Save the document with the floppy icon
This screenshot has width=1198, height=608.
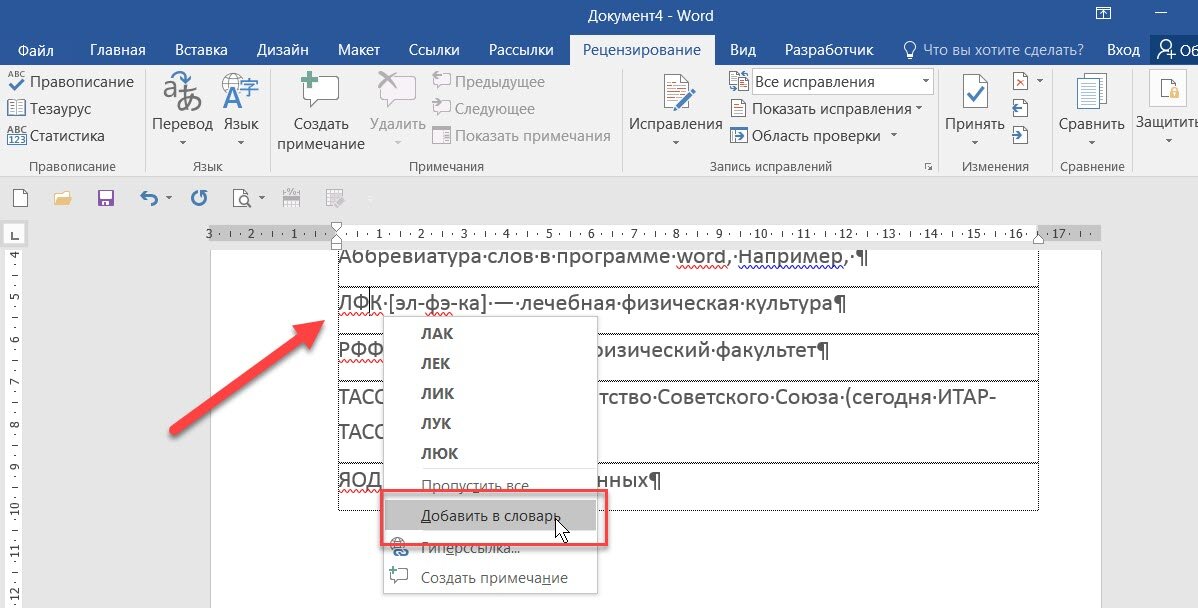[105, 199]
